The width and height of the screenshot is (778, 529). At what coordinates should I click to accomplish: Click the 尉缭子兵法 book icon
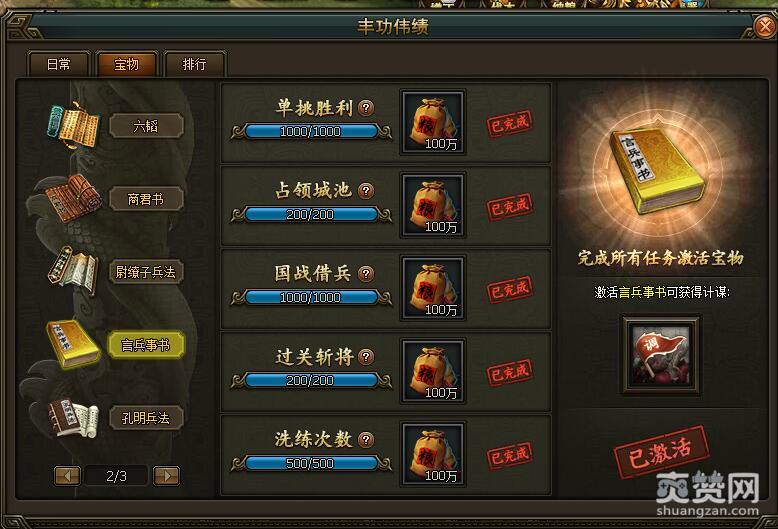pyautogui.click(x=73, y=271)
